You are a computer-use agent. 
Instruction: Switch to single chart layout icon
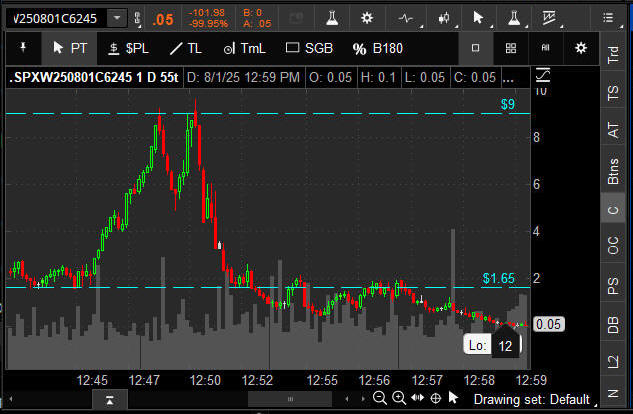click(476, 48)
